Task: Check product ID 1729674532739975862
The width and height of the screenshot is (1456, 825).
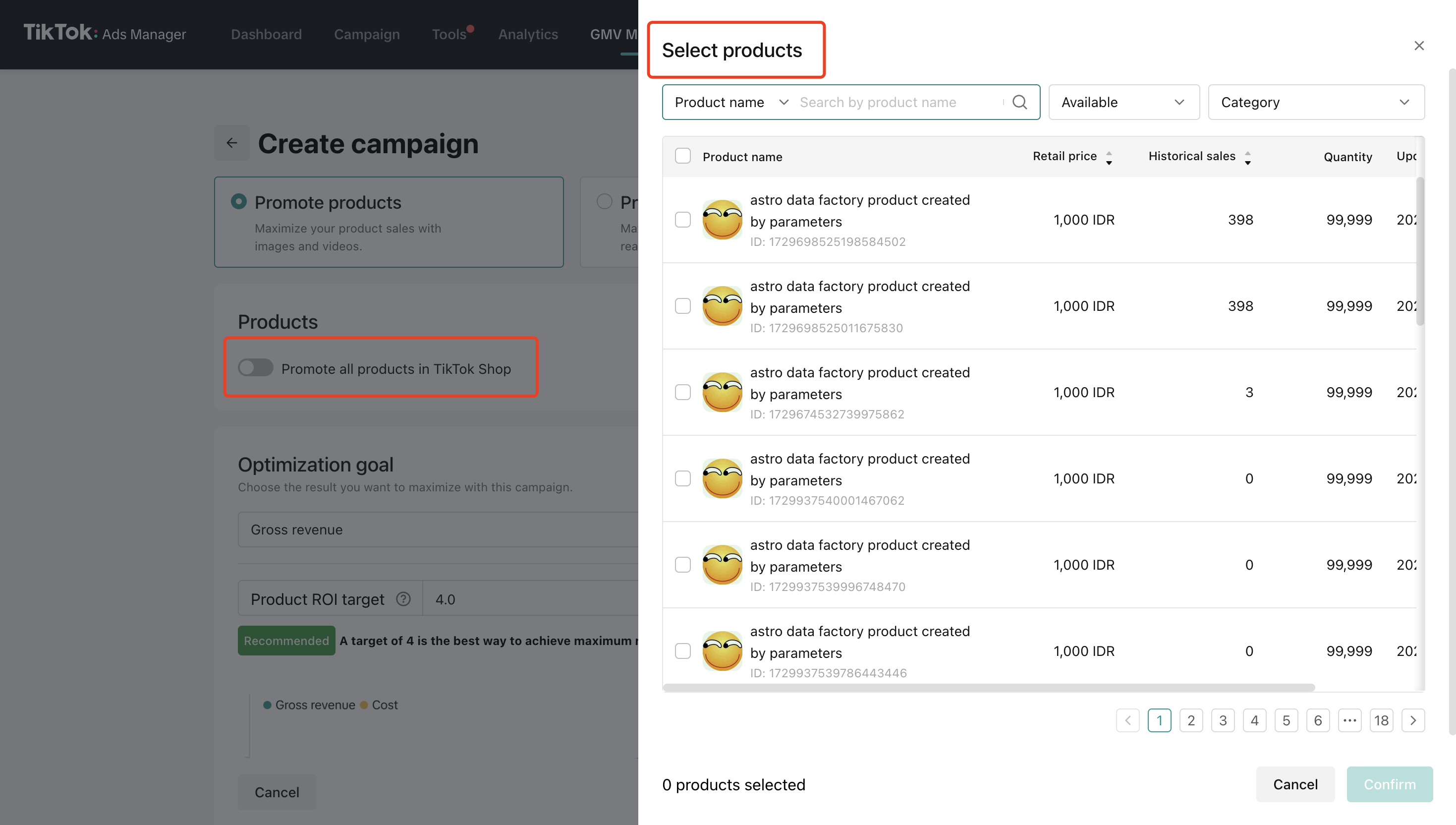Action: point(683,392)
